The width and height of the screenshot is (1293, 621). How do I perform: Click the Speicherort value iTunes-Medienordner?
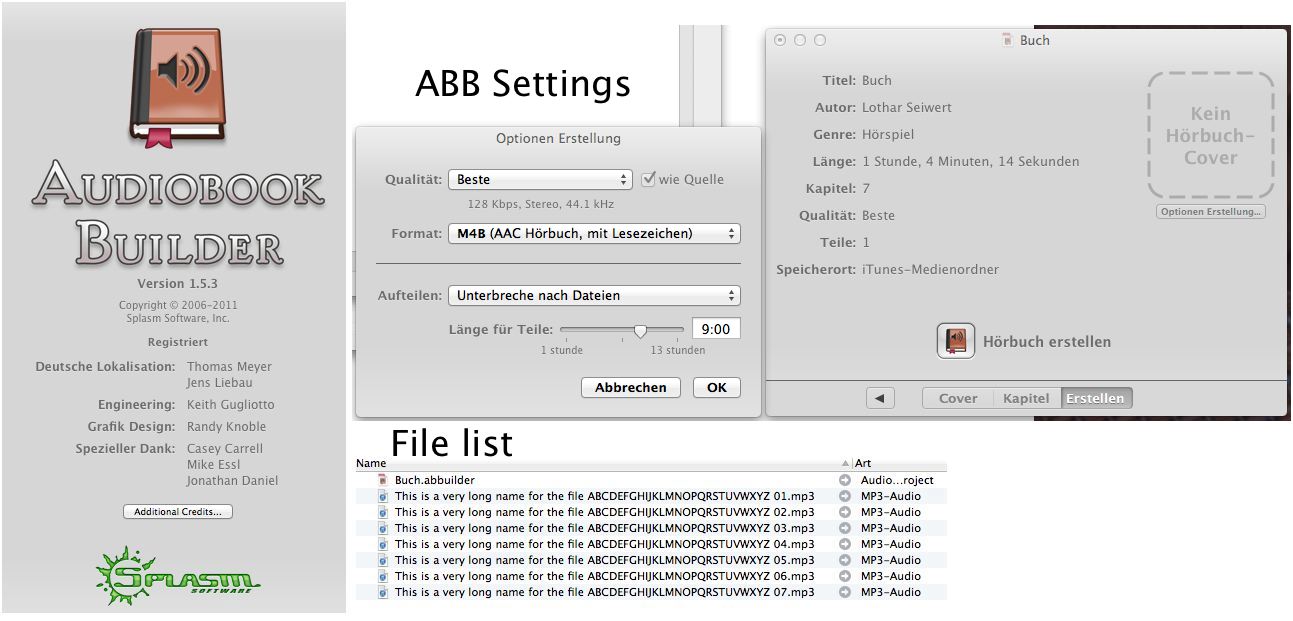coord(930,269)
